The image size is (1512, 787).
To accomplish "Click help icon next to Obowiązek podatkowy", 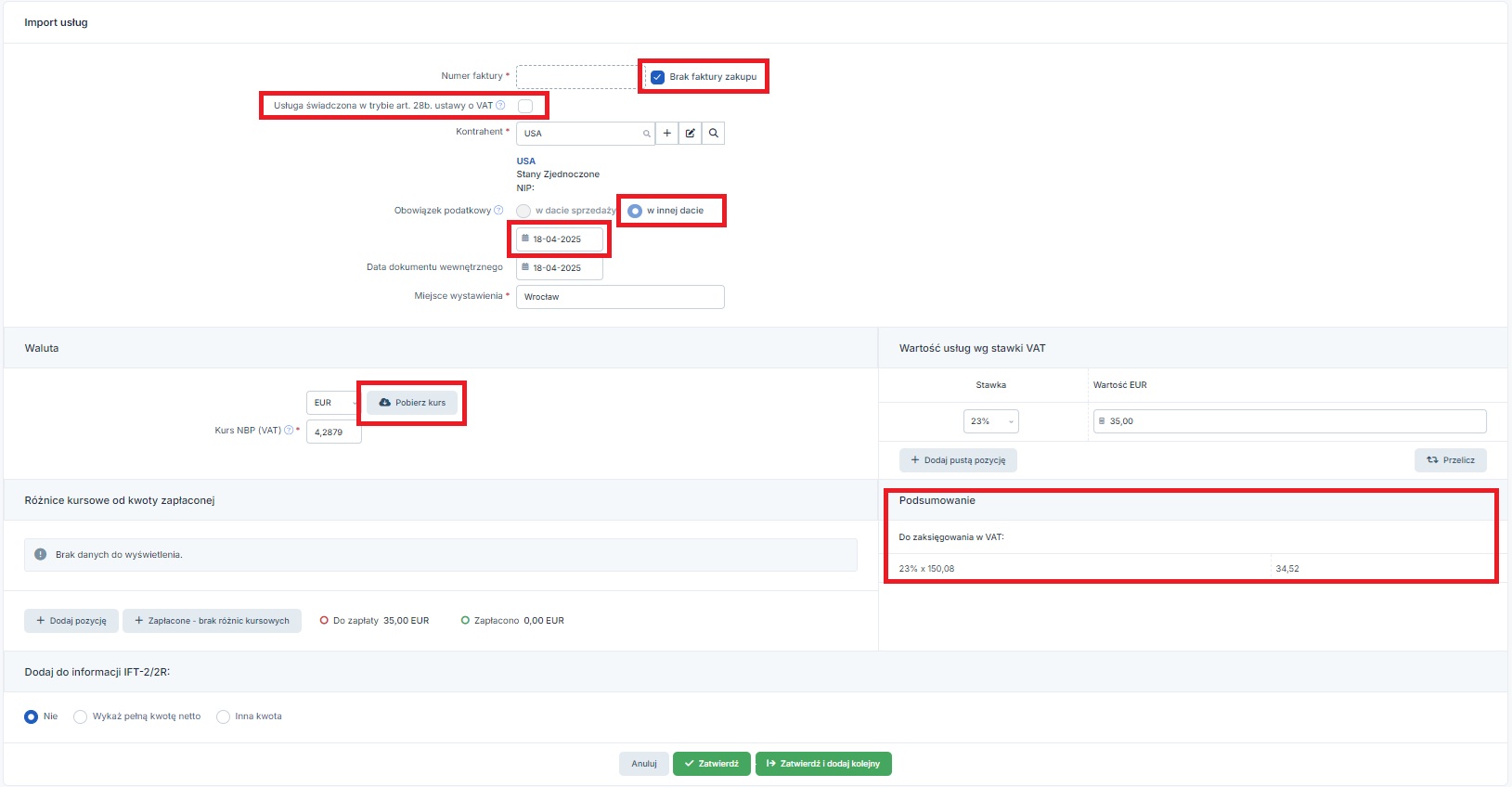I will (x=498, y=211).
